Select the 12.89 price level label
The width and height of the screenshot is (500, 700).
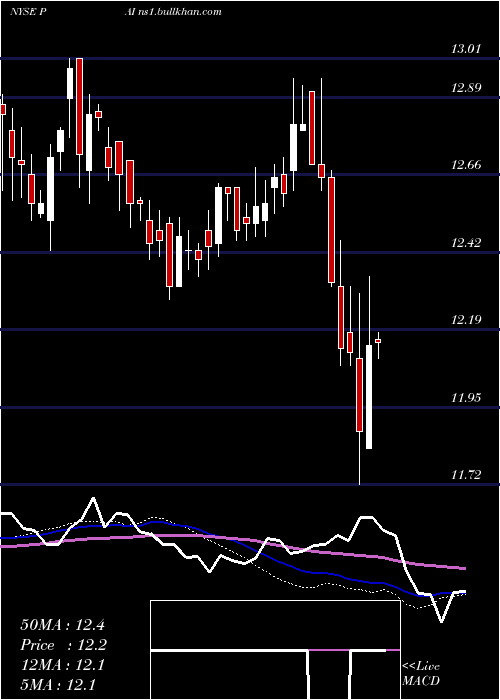pyautogui.click(x=466, y=87)
